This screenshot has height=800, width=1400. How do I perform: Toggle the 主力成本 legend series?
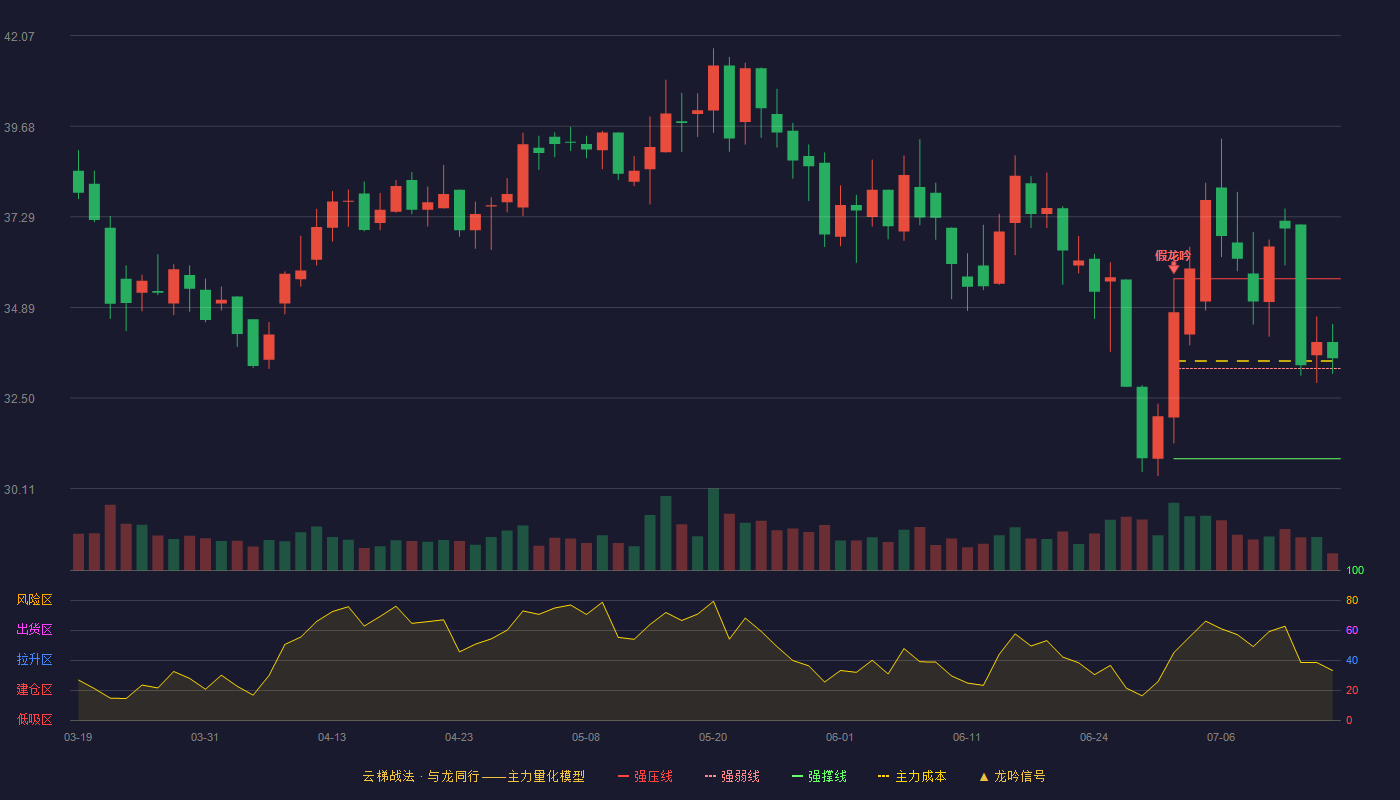click(x=912, y=776)
